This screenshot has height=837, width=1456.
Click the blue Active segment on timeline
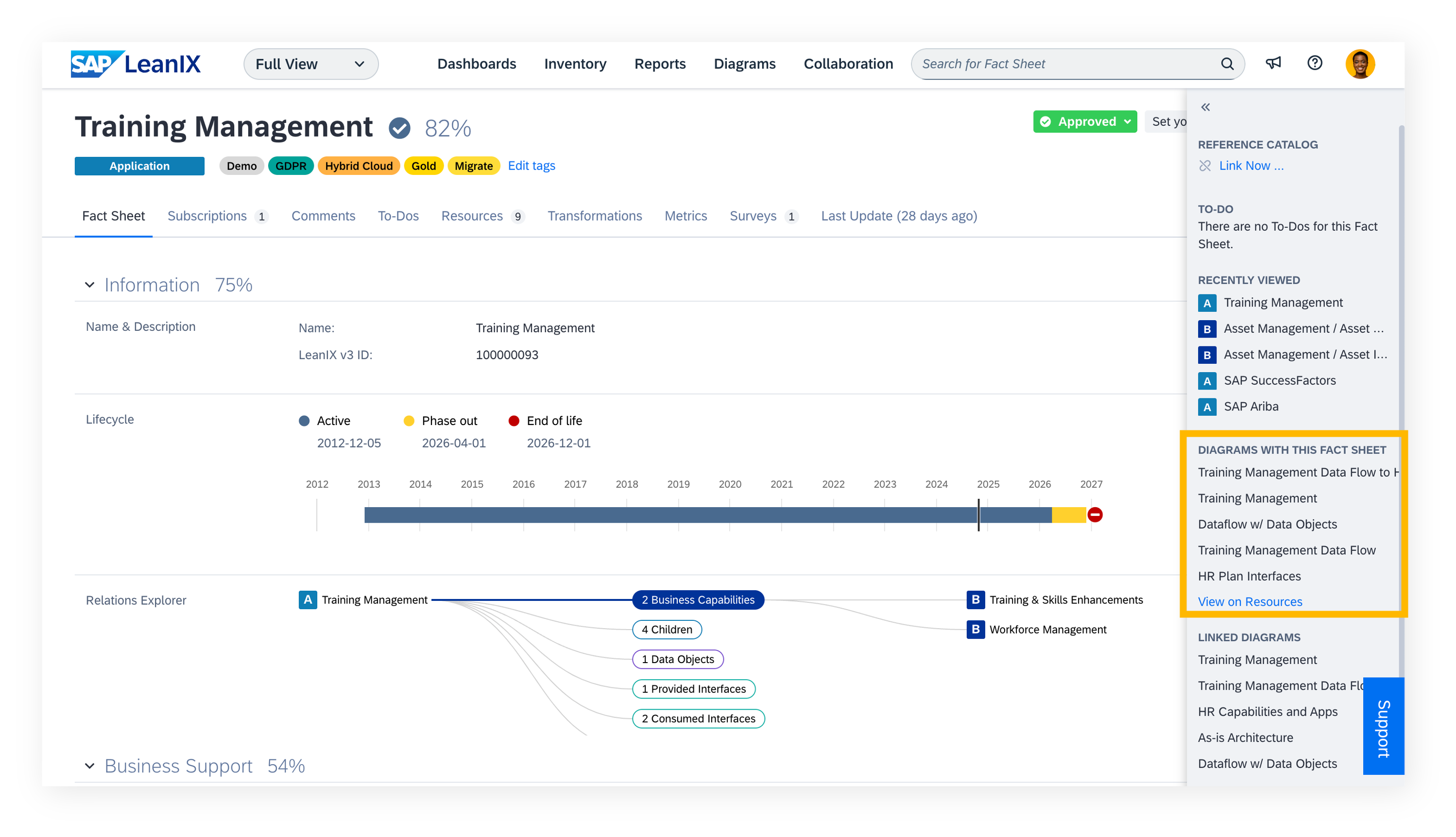[x=707, y=514]
